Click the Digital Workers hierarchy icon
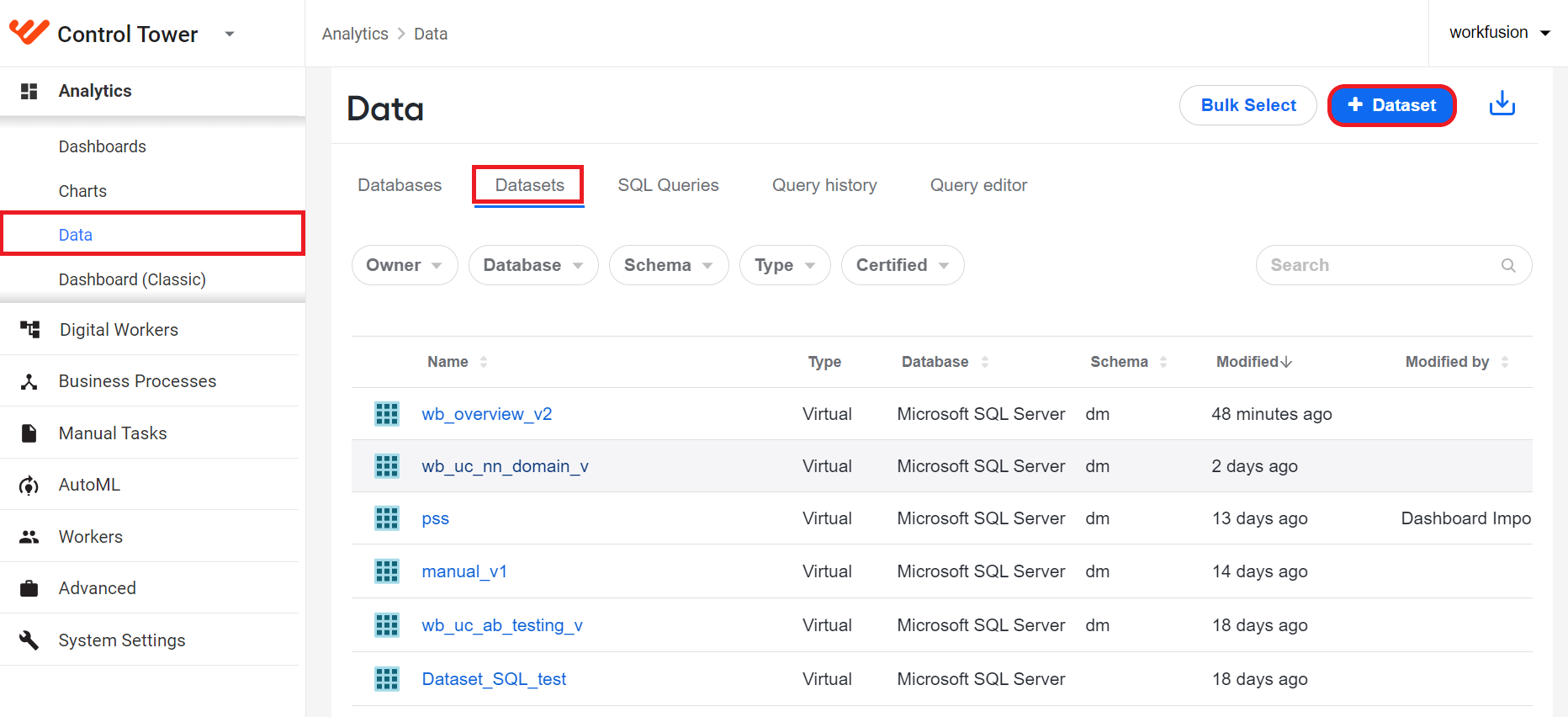This screenshot has height=717, width=1568. pos(29,329)
